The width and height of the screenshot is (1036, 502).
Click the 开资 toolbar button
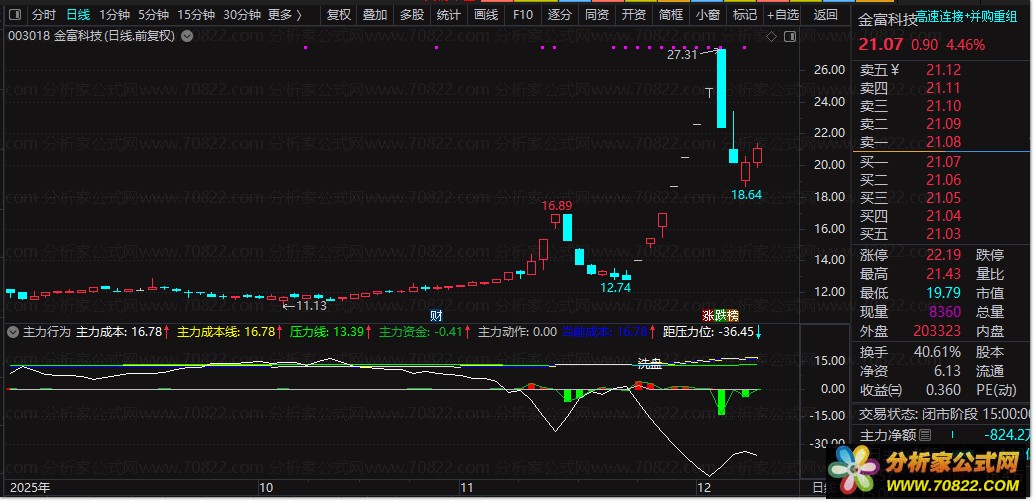click(x=634, y=15)
